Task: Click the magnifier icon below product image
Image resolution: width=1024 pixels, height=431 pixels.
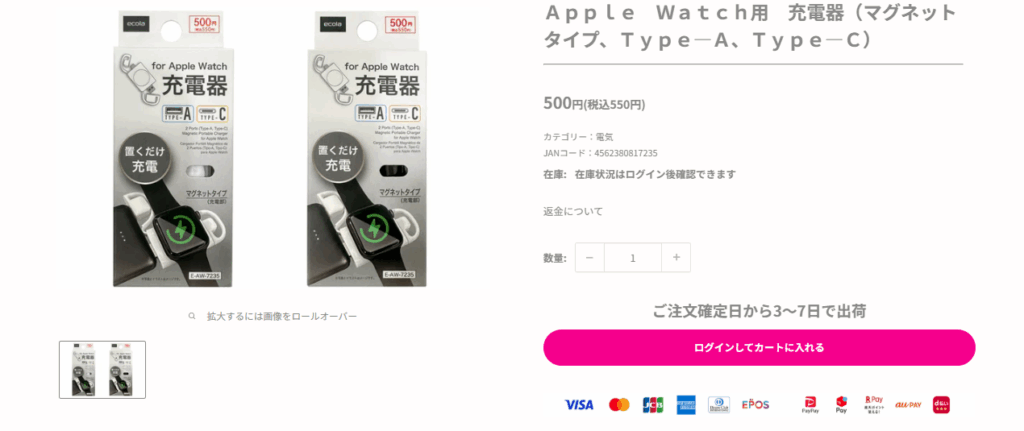Action: click(192, 316)
